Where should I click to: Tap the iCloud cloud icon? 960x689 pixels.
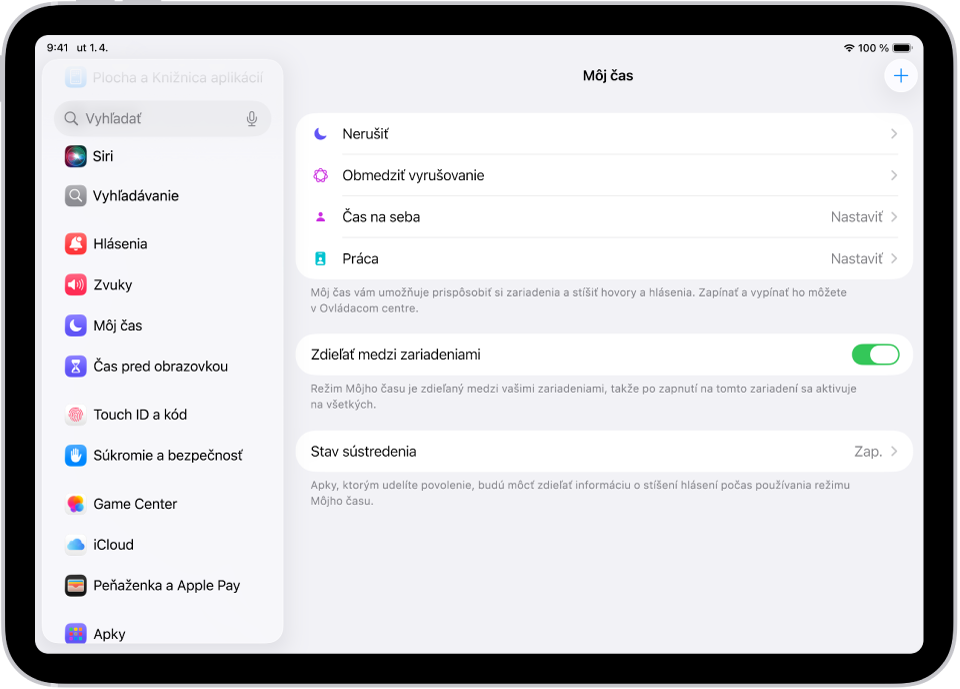(75, 544)
